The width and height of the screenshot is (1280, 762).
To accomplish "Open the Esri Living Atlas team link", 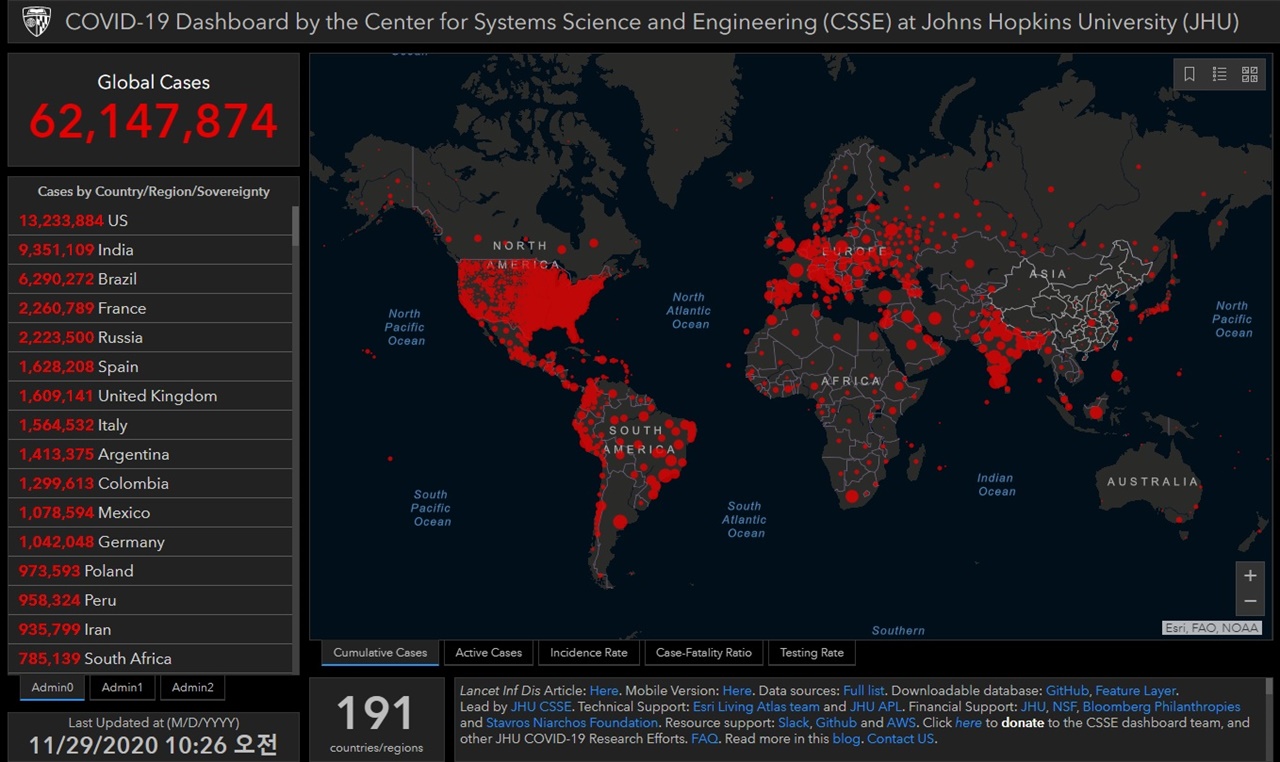I will pyautogui.click(x=756, y=707).
